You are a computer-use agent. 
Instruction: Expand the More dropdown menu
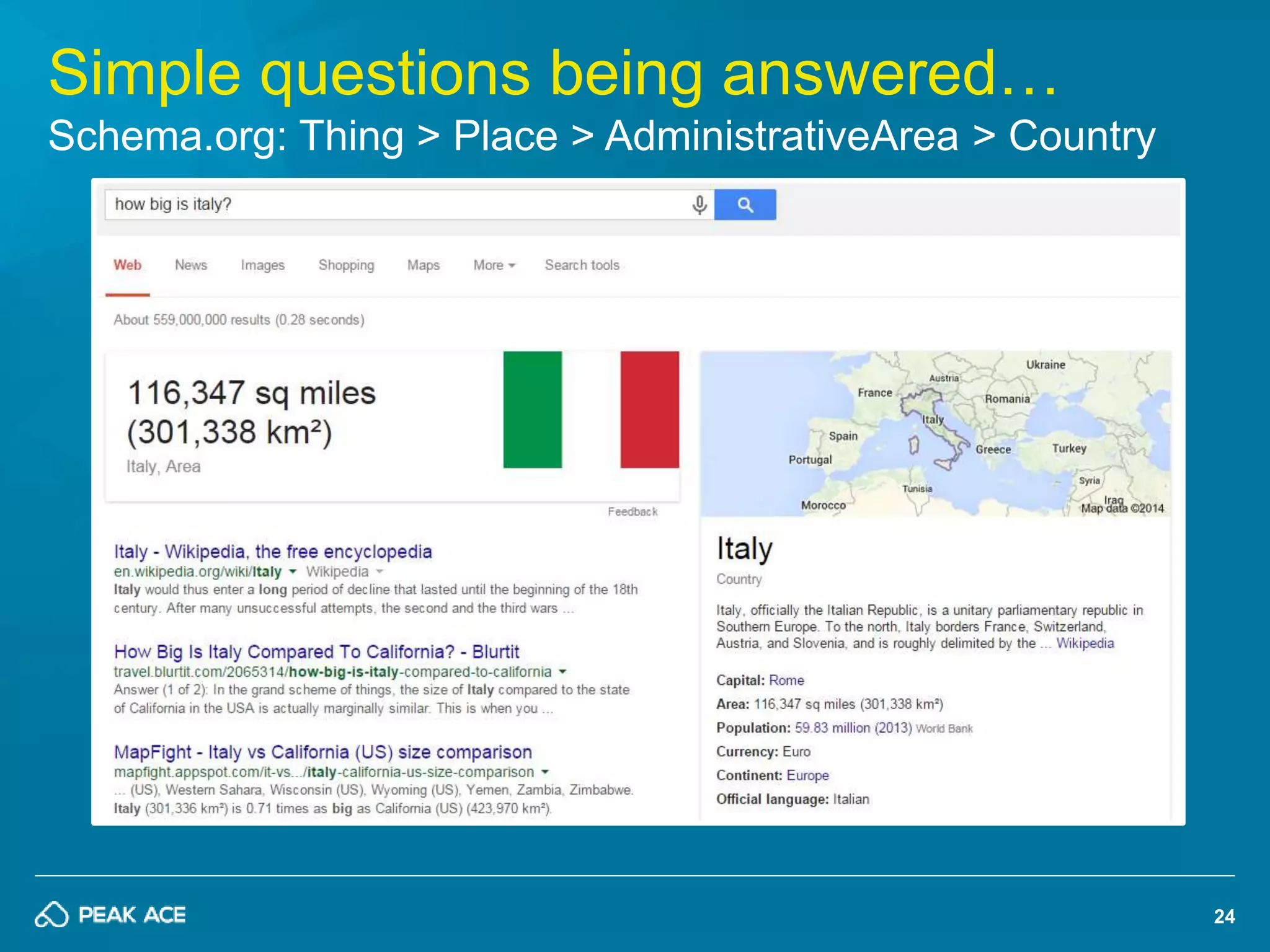coord(494,265)
